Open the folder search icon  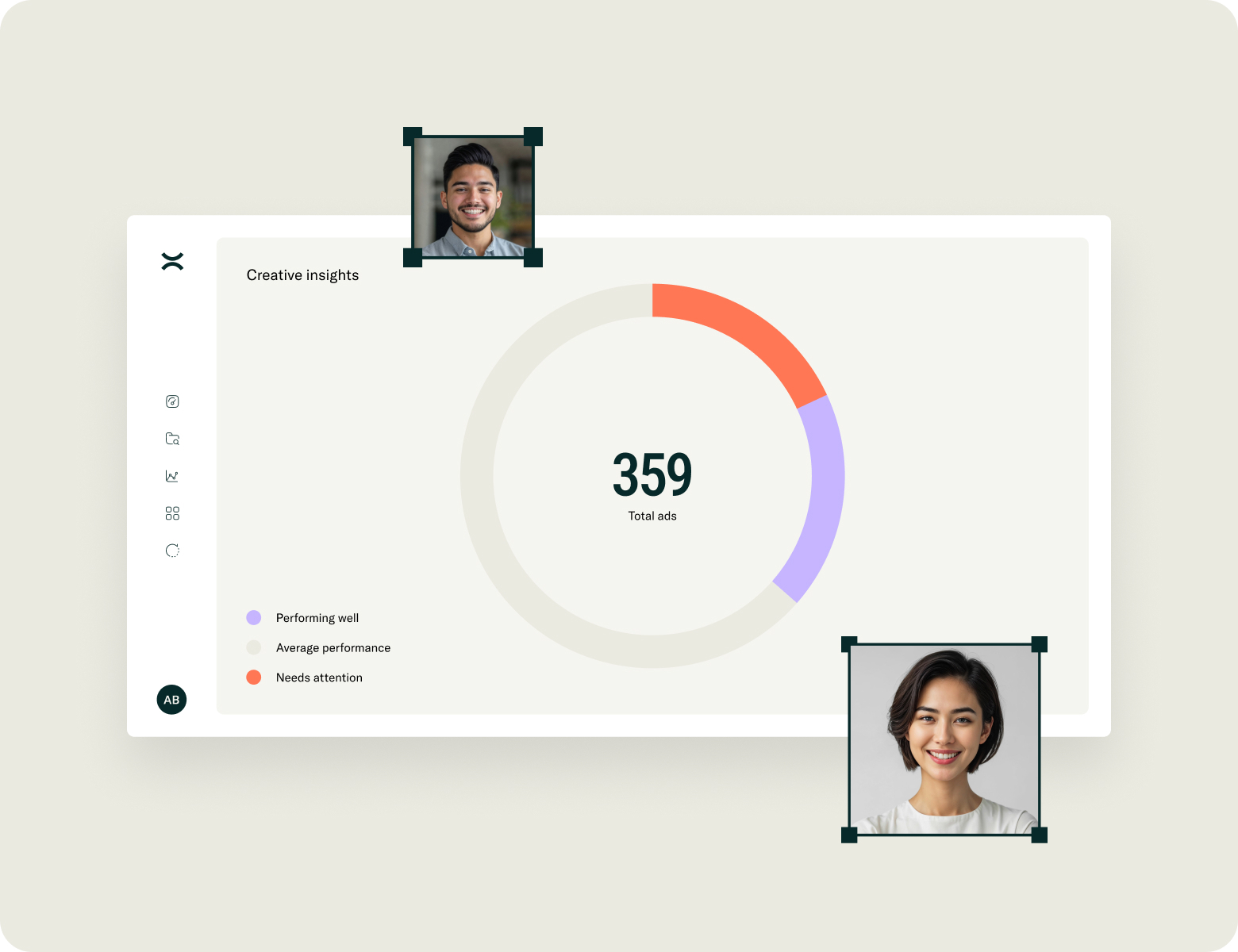click(x=172, y=439)
